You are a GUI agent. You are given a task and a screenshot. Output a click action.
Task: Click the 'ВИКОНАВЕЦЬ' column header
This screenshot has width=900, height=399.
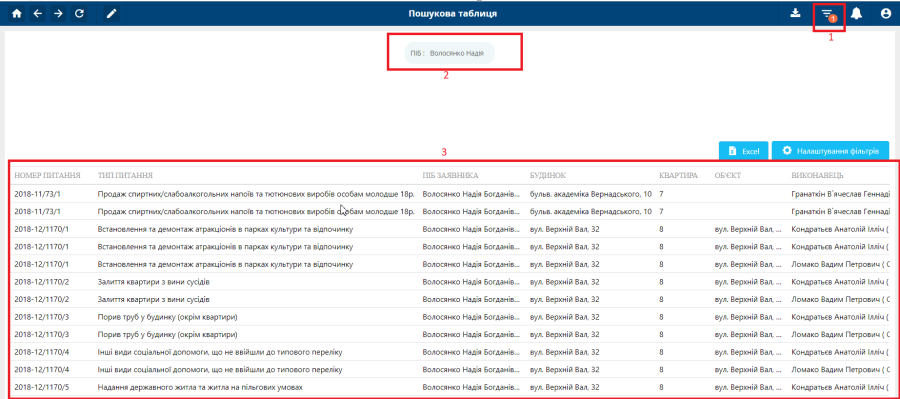817,175
